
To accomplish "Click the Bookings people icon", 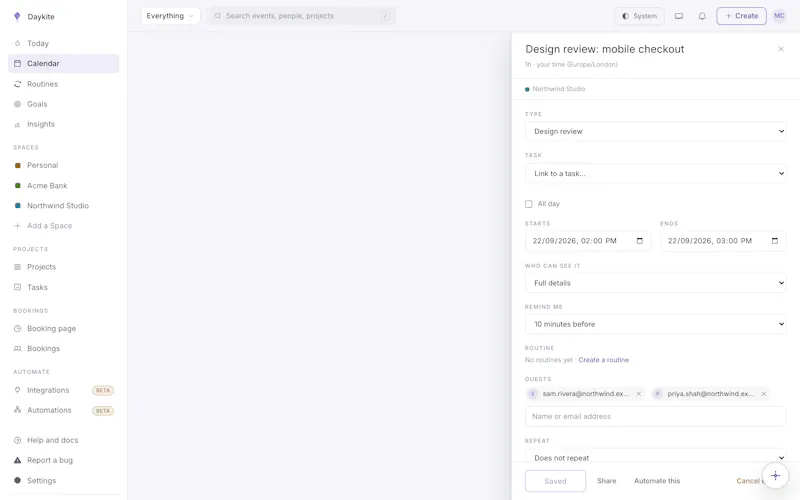I will (17, 348).
